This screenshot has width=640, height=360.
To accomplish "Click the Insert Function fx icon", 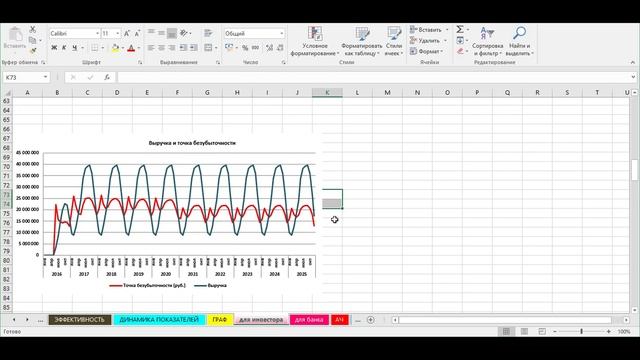I will (107, 77).
